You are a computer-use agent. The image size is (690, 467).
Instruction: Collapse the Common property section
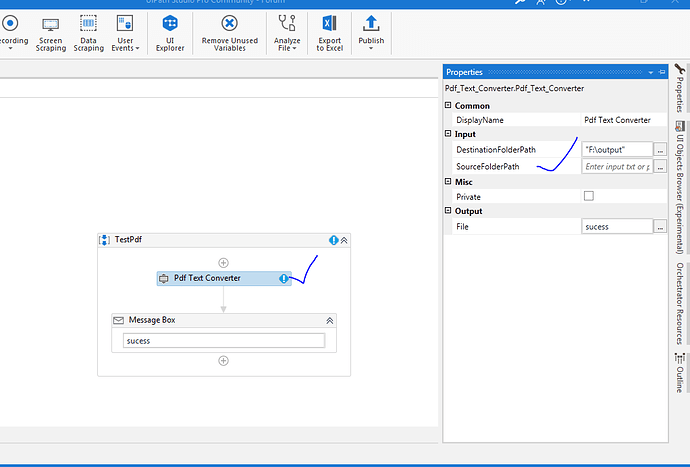click(448, 105)
